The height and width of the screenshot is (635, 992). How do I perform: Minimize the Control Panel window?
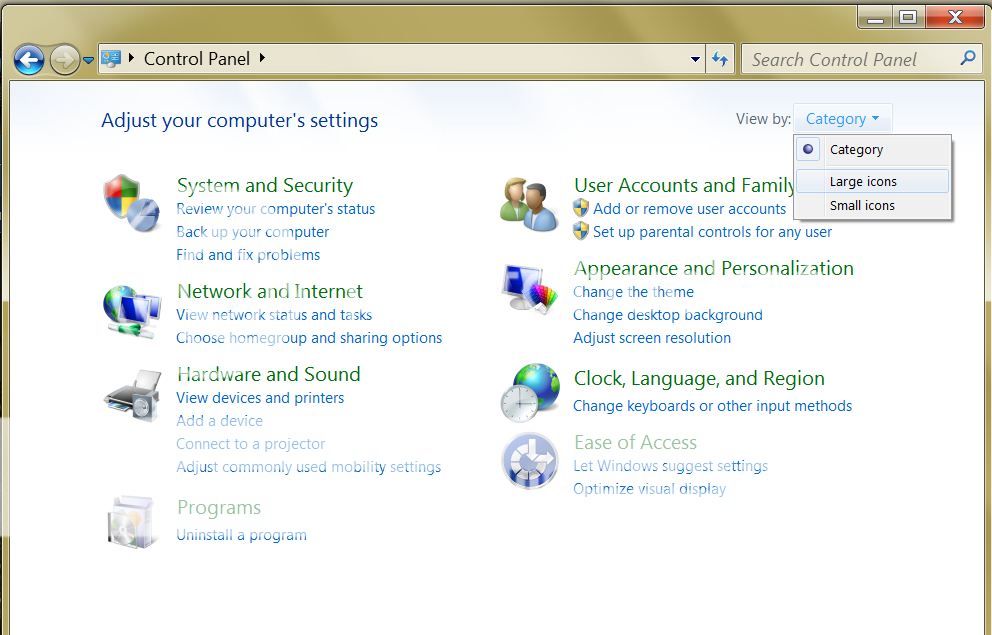coord(875,17)
